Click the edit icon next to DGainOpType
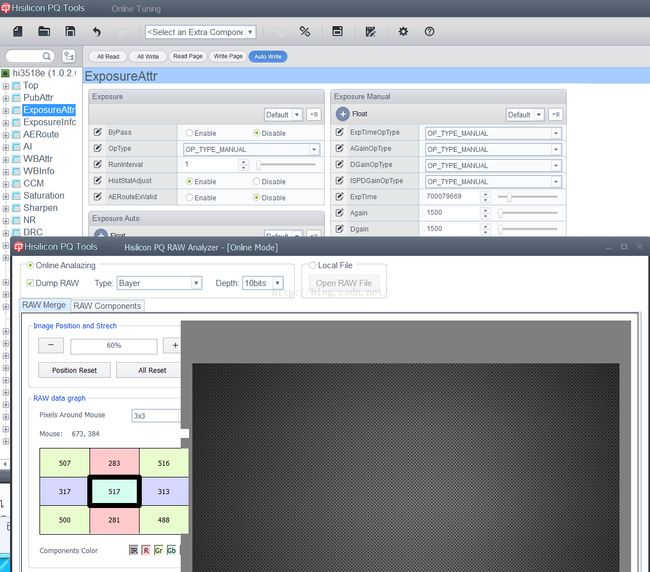The height and width of the screenshot is (572, 650). coord(339,165)
